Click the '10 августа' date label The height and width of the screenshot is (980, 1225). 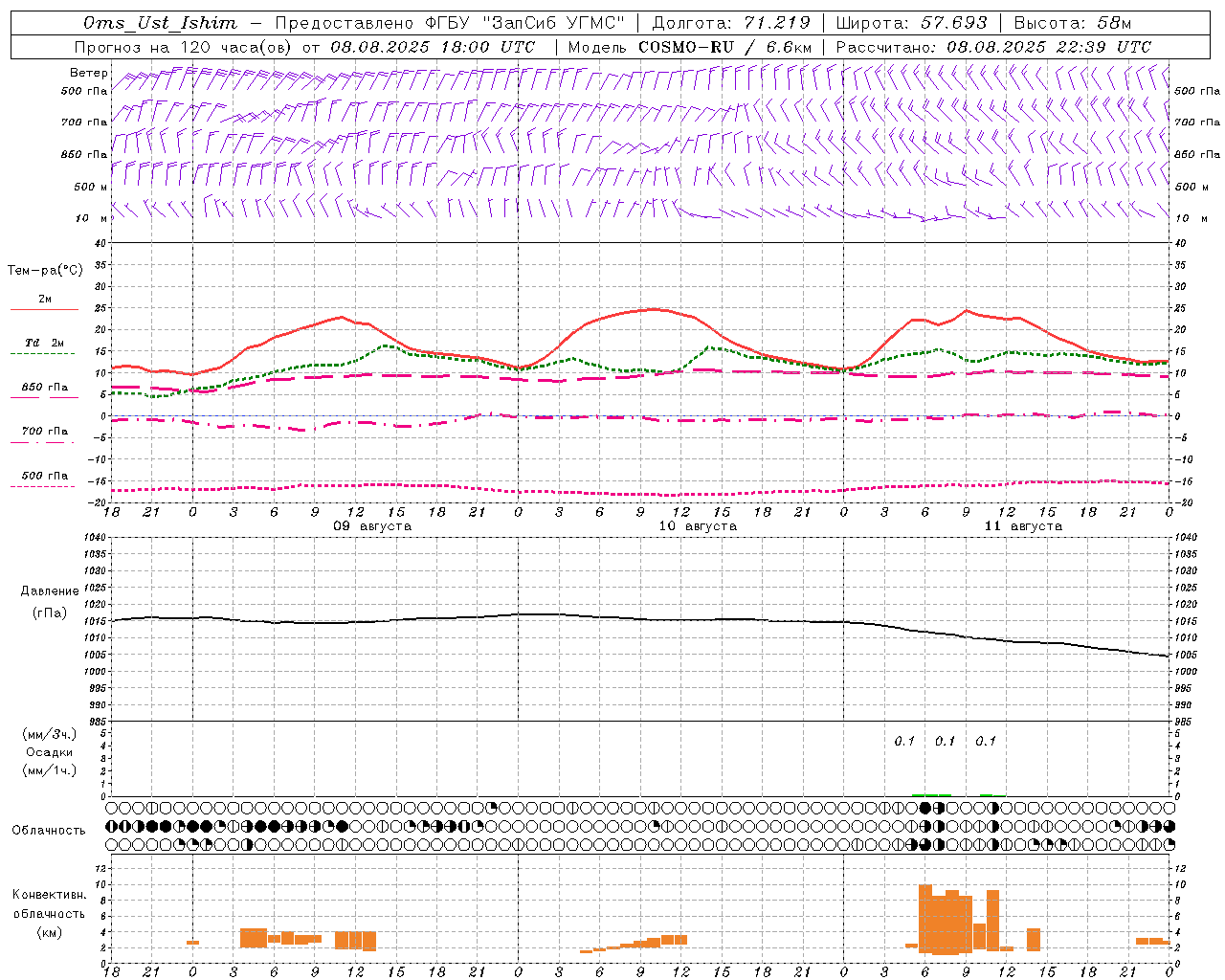click(698, 526)
